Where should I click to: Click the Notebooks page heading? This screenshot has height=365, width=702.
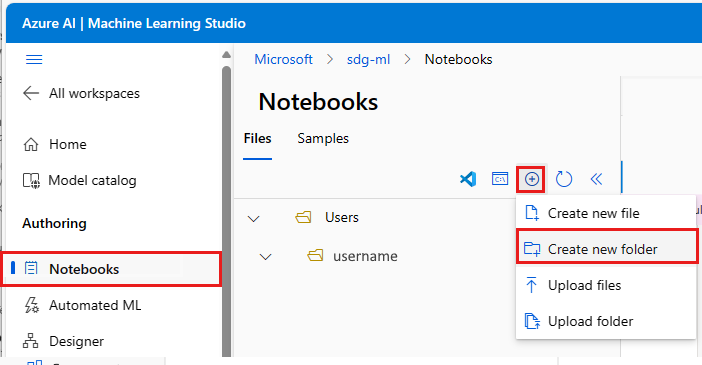pyautogui.click(x=318, y=102)
